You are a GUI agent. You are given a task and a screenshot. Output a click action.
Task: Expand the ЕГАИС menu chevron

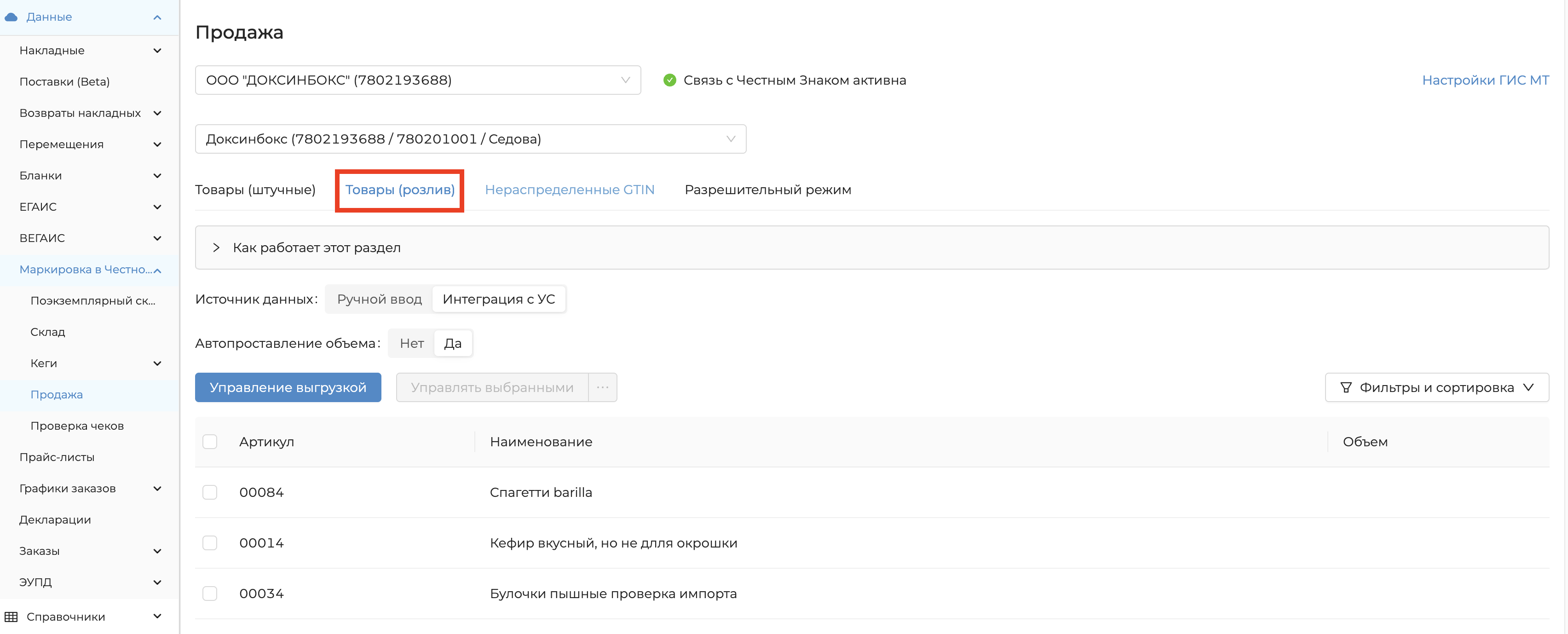pyautogui.click(x=157, y=207)
